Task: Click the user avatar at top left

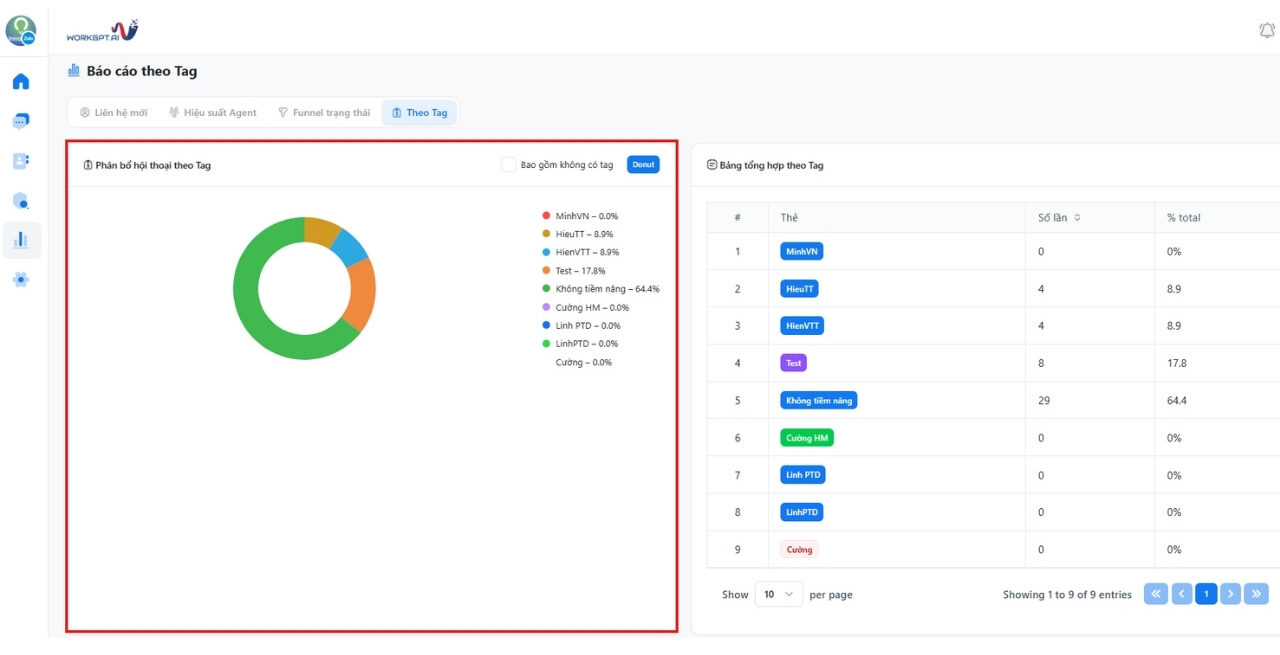Action: pyautogui.click(x=21, y=31)
